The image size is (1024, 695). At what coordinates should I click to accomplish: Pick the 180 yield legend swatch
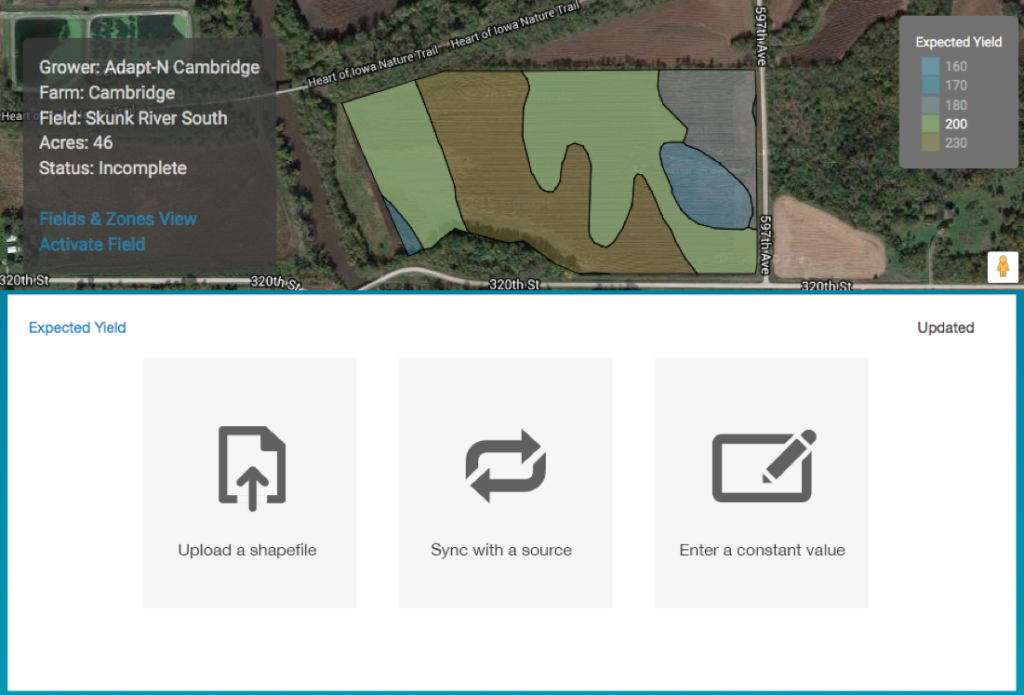click(930, 105)
